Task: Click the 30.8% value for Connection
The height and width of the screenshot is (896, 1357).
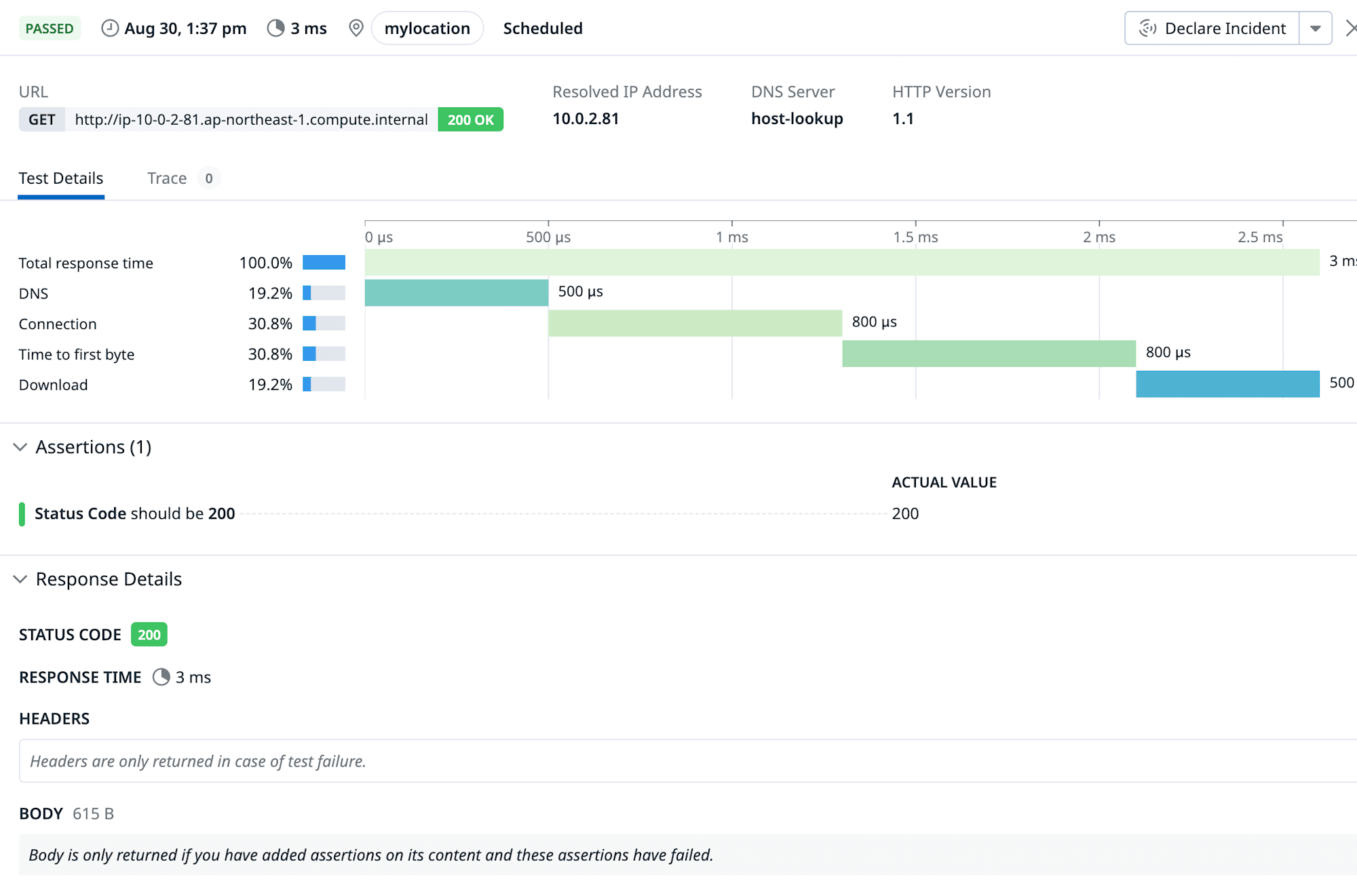Action: click(x=270, y=324)
